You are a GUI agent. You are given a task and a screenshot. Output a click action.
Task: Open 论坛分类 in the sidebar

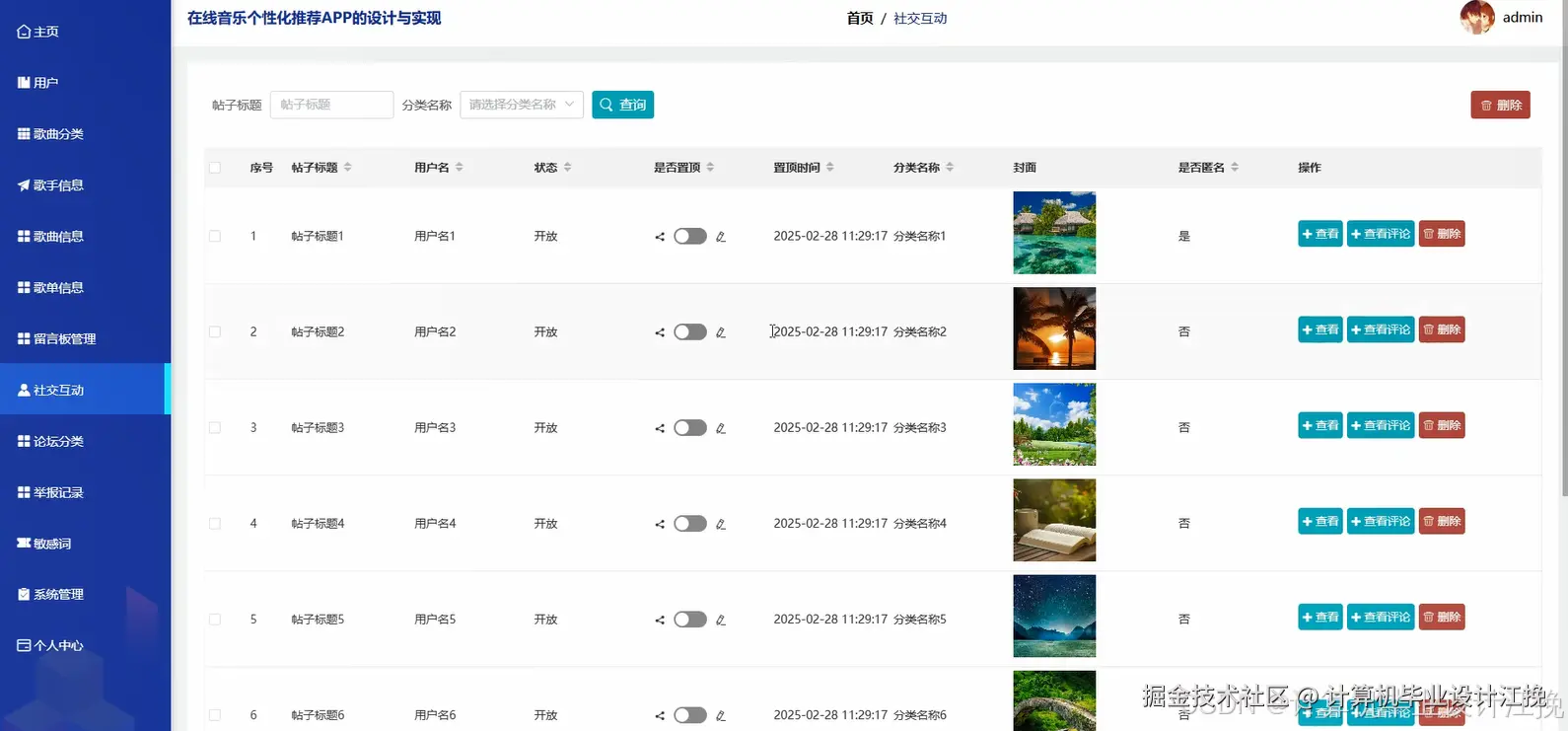(85, 442)
